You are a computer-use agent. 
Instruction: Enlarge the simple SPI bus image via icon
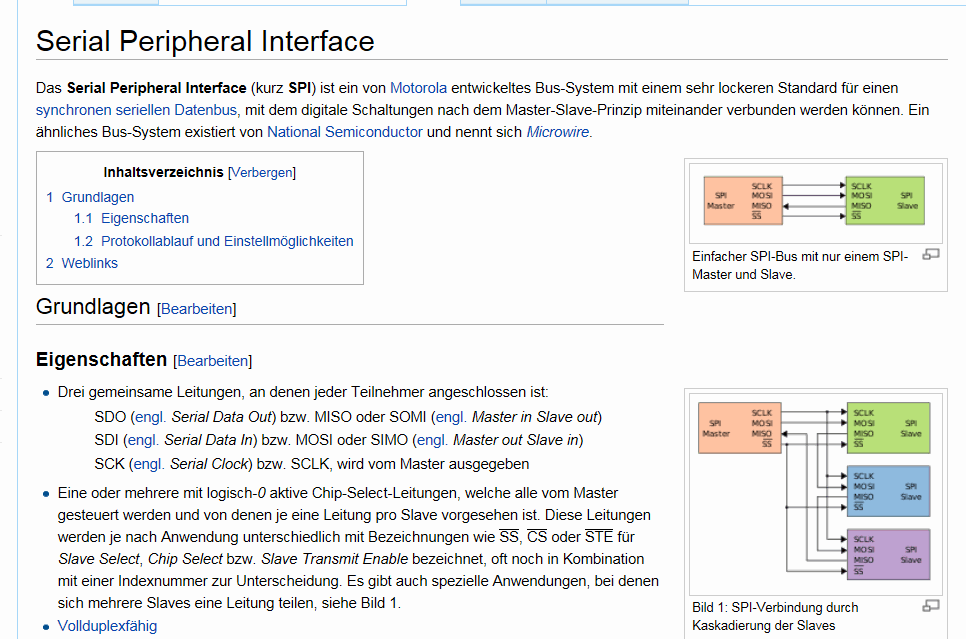(x=930, y=254)
